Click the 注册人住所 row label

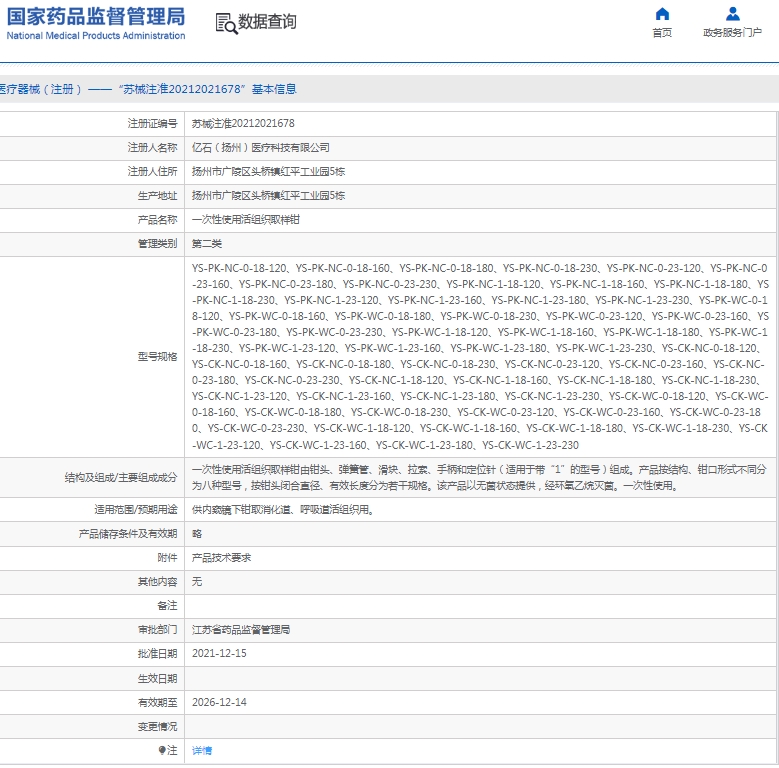[x=153, y=171]
